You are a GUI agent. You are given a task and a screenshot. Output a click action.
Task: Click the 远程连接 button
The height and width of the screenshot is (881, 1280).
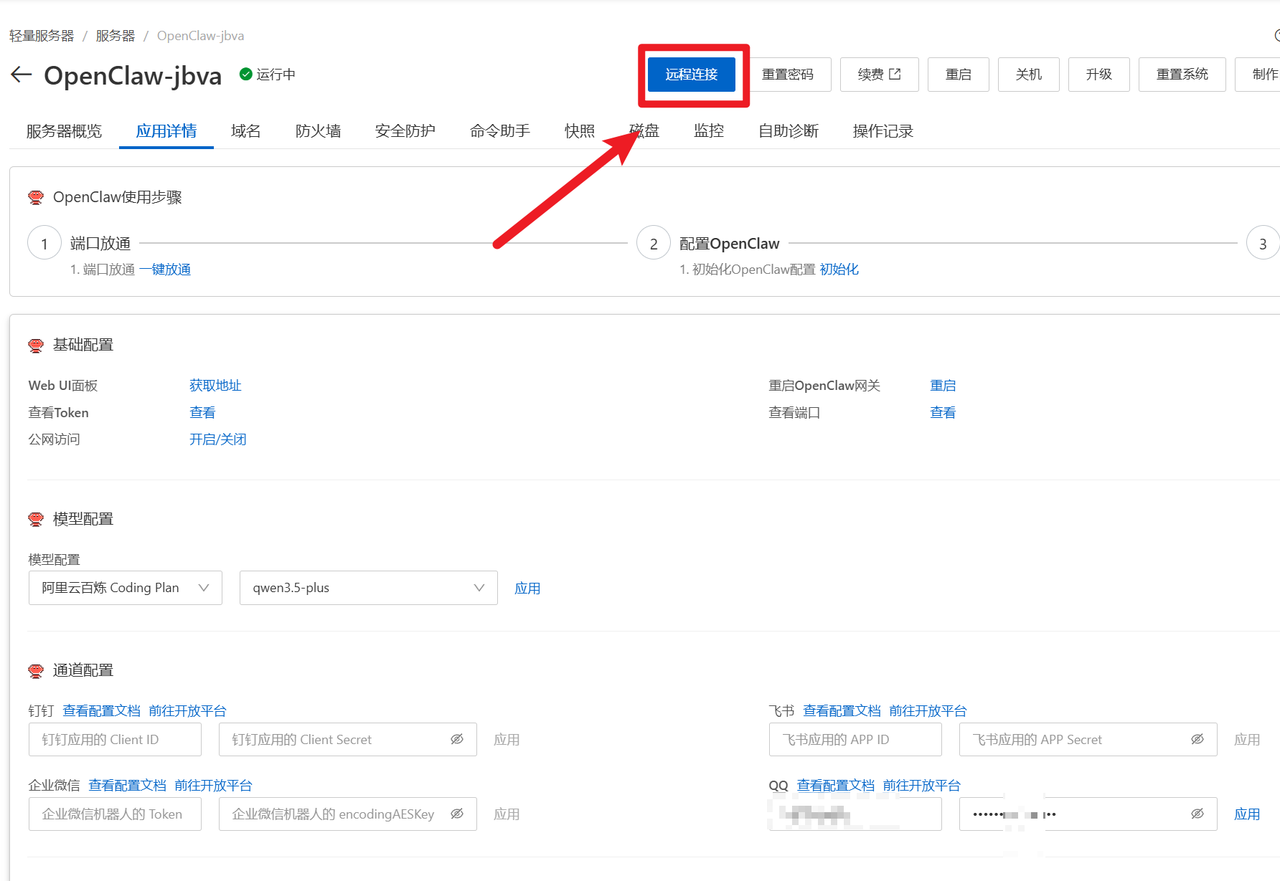(x=692, y=74)
